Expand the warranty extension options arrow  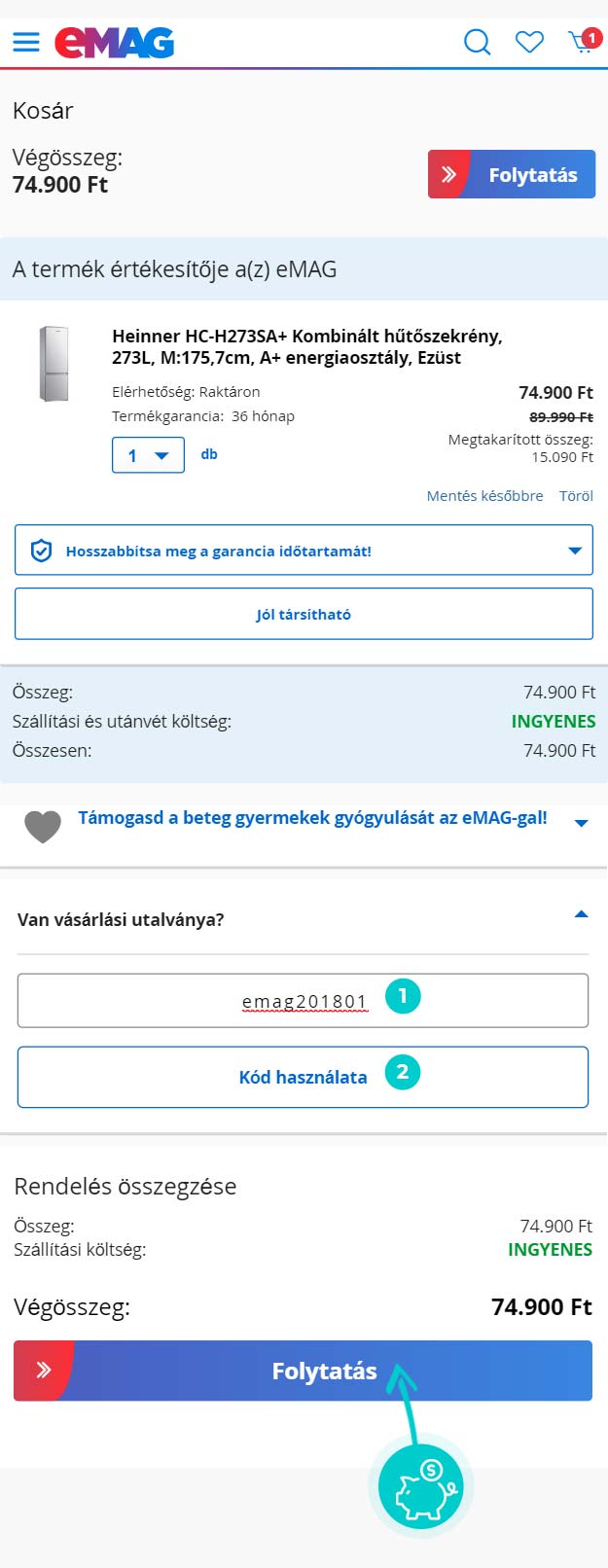[x=575, y=551]
